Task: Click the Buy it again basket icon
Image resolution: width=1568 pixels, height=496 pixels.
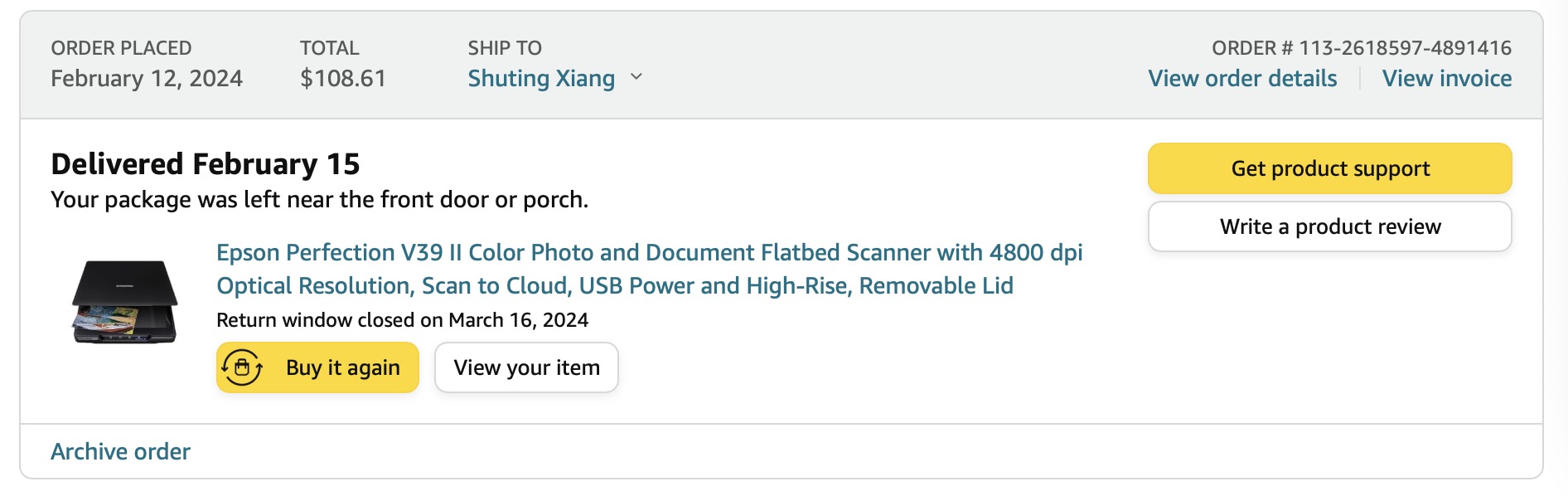Action: coord(242,367)
